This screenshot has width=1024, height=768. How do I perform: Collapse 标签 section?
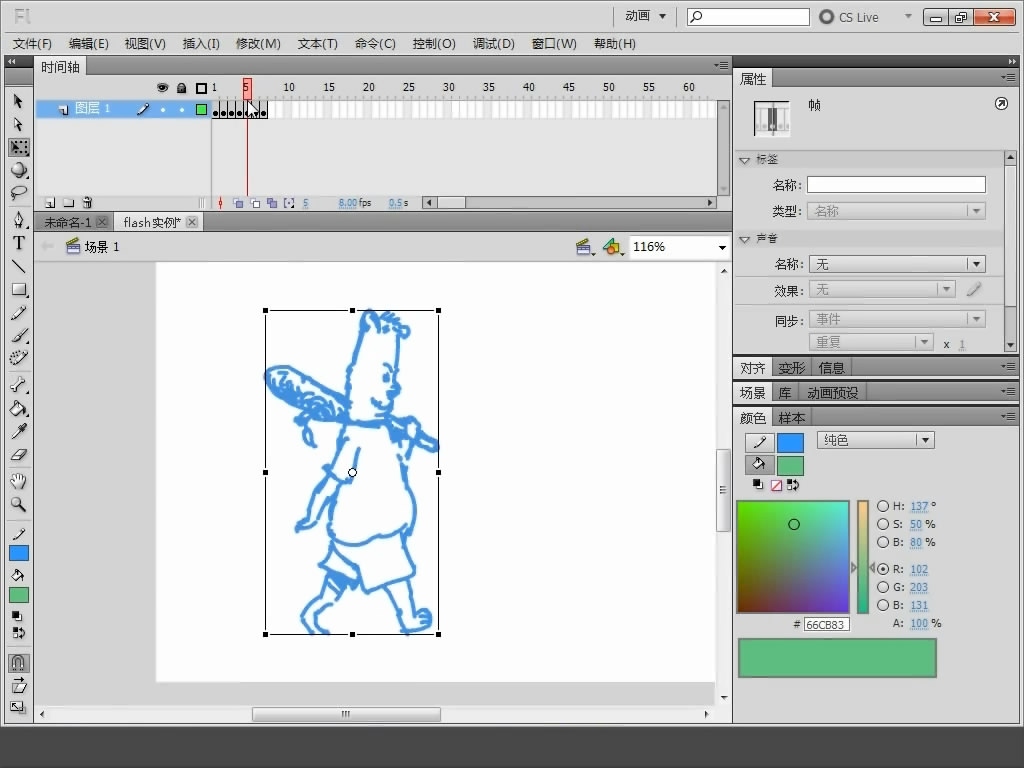[x=744, y=160]
